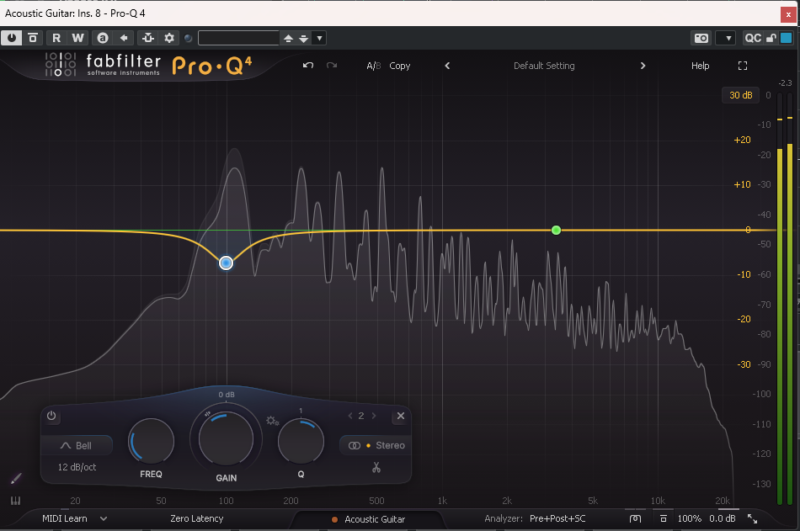Expand the MIDI Learn dropdown arrow
This screenshot has width=800, height=531.
pos(103,519)
